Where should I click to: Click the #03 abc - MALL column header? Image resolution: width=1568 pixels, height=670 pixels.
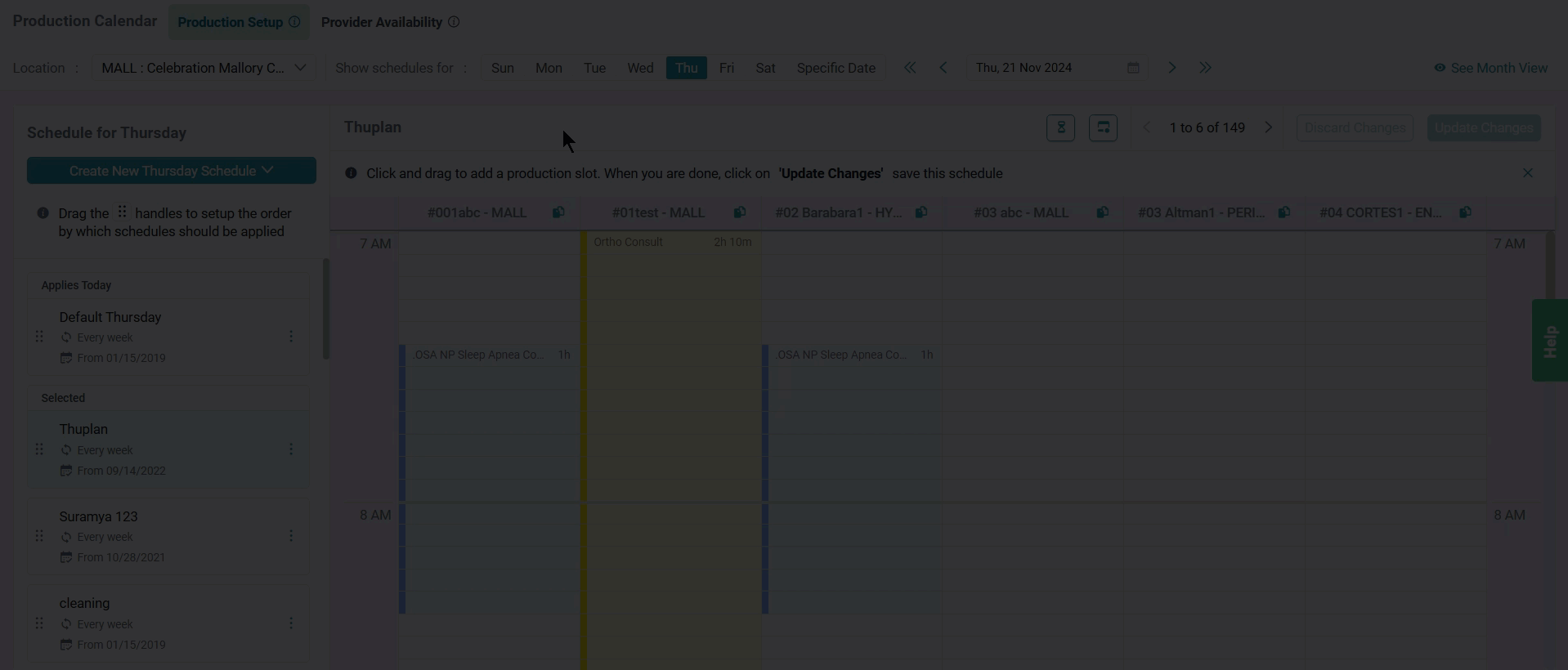tap(1021, 212)
